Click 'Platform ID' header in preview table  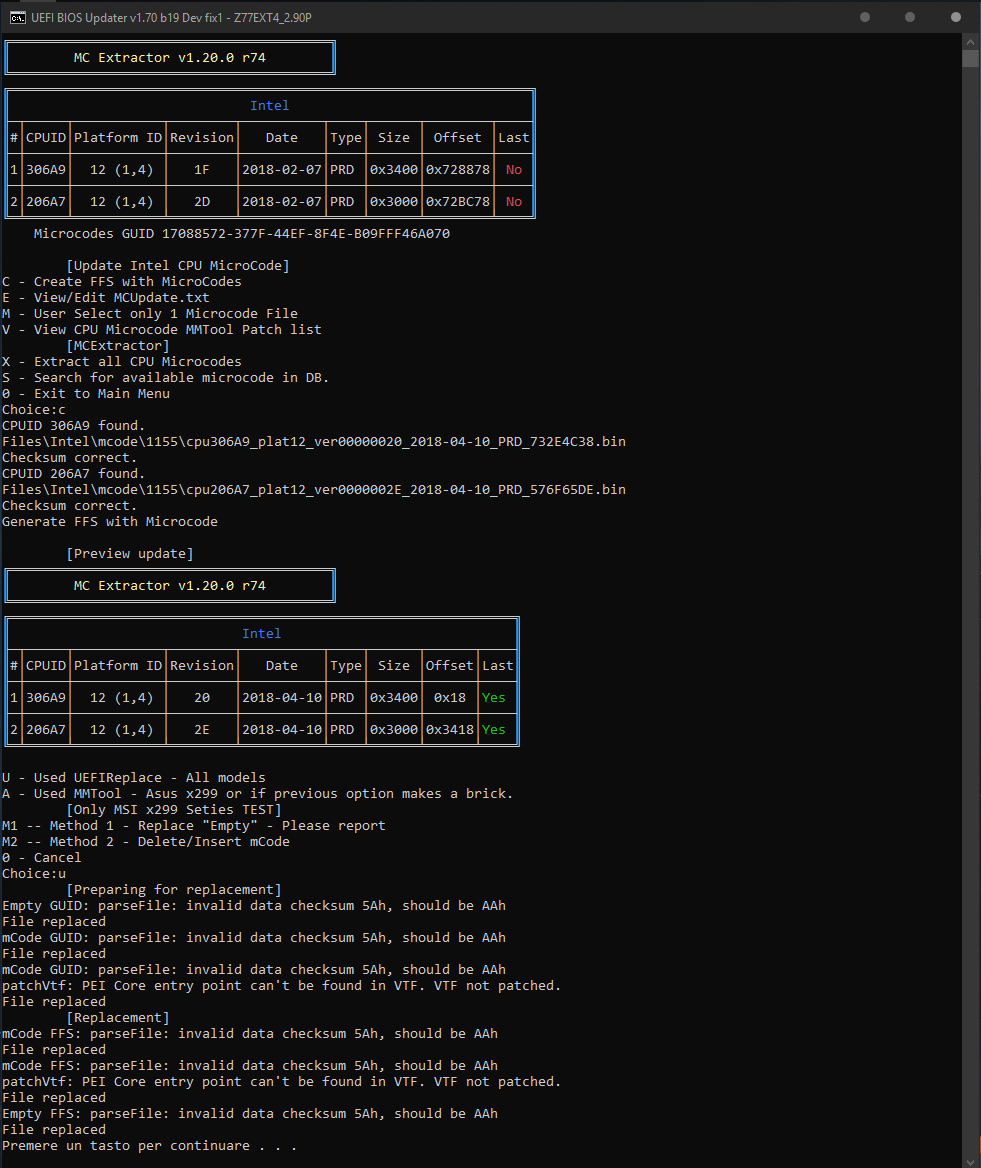coord(118,666)
